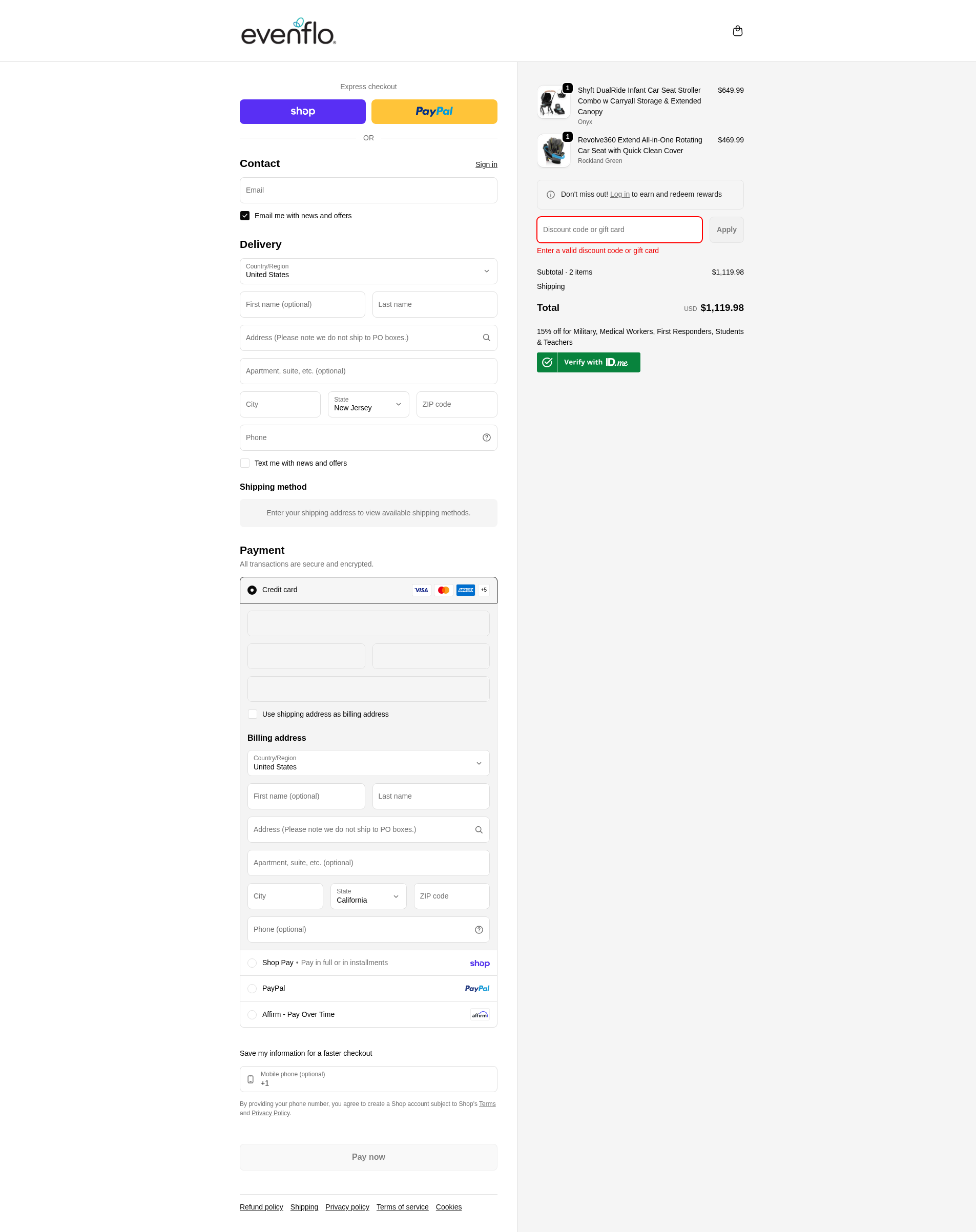
Task: Open the Shyft DualRide product thumbnail
Action: point(553,101)
